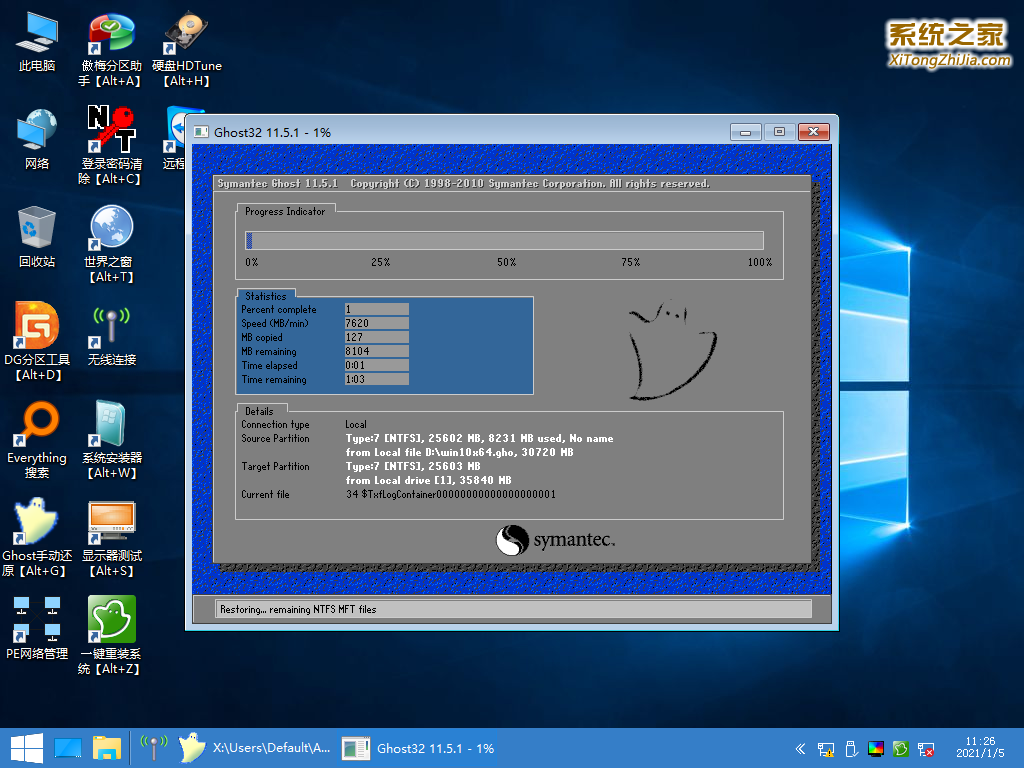The width and height of the screenshot is (1024, 768).
Task: Open the 一键重装系统 desktop icon
Action: (111, 620)
